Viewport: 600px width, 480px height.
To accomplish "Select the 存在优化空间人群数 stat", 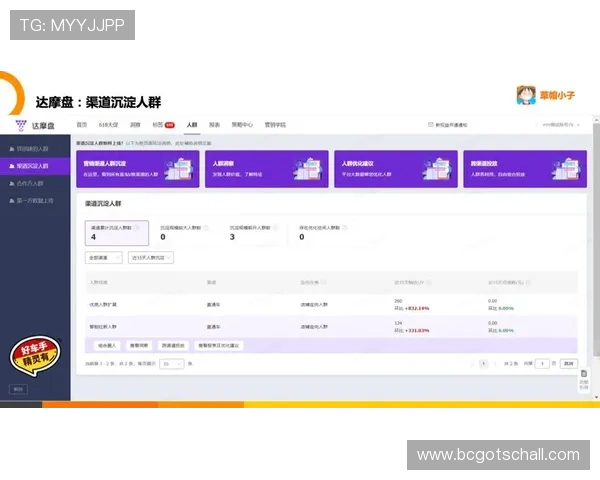I will tap(323, 233).
